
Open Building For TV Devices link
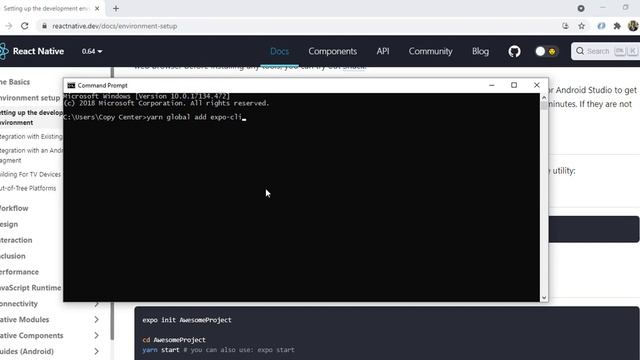(31, 174)
